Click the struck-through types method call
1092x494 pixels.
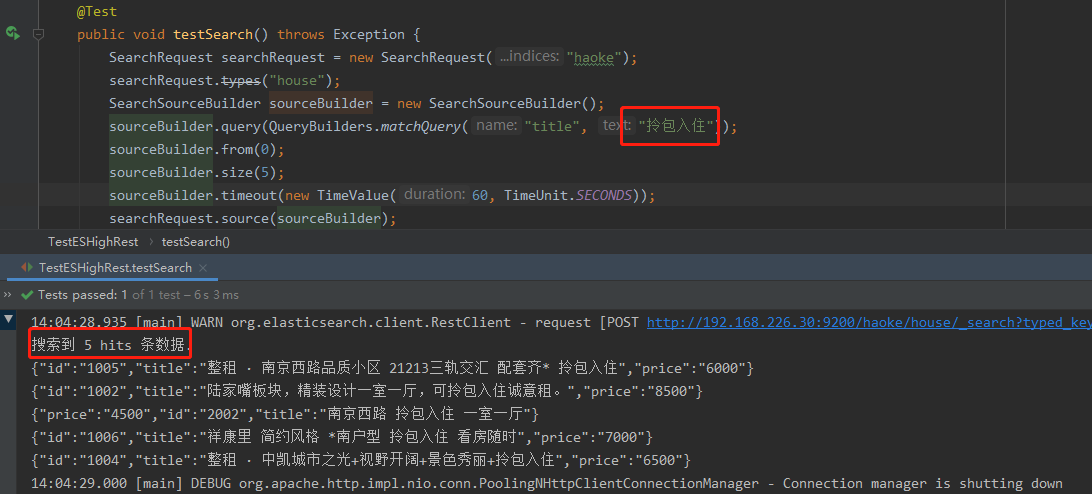[x=241, y=80]
